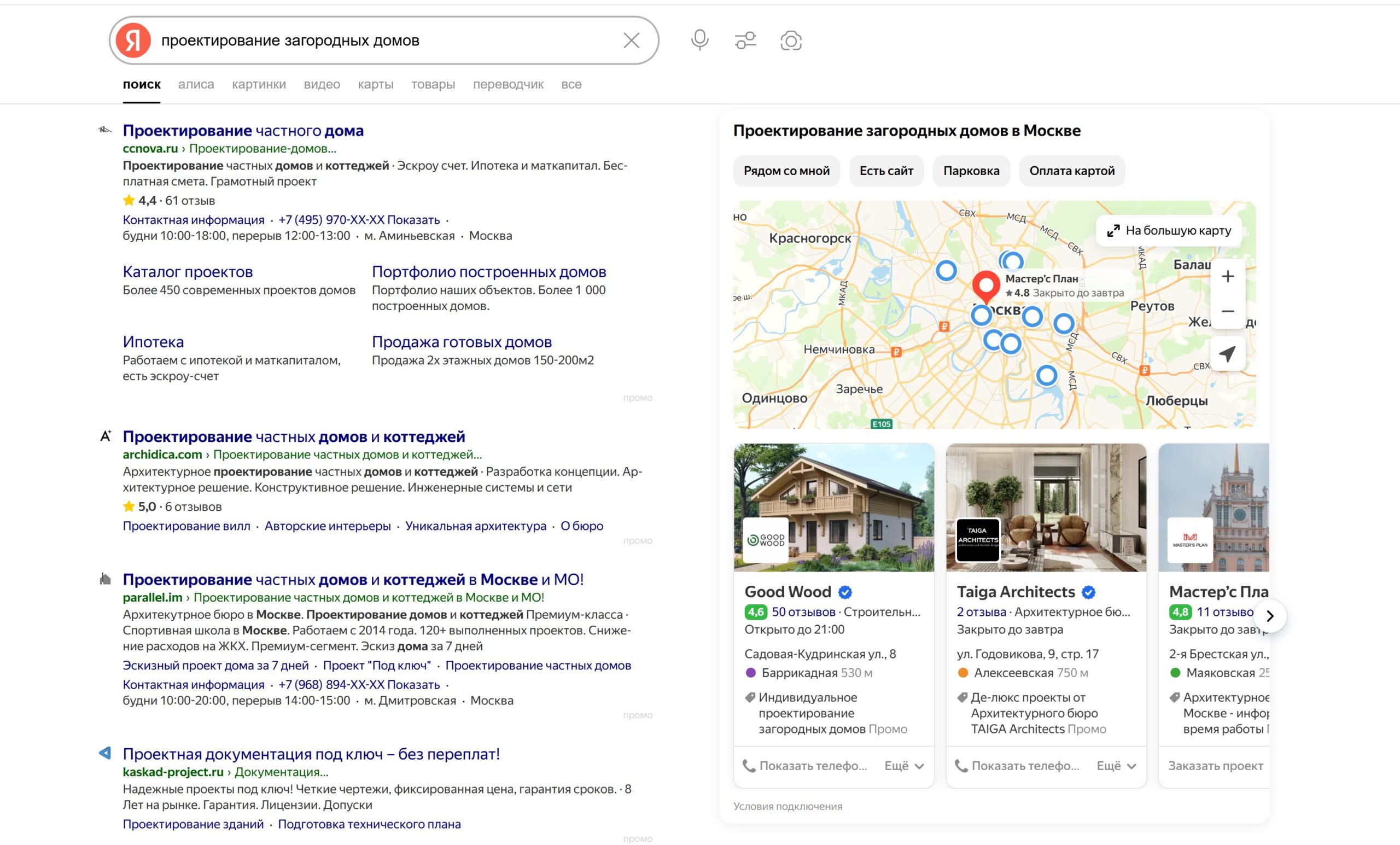Switch to the картинки tab
Image resolution: width=1400 pixels, height=845 pixels.
(x=259, y=84)
